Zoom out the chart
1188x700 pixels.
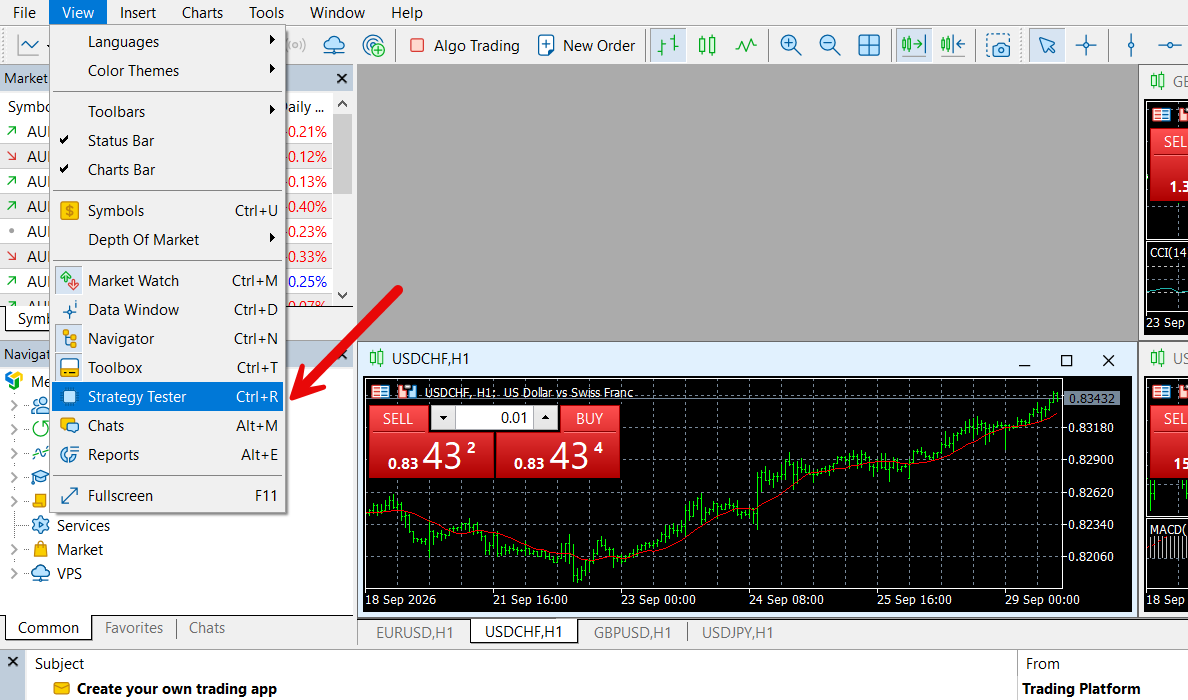coord(830,45)
